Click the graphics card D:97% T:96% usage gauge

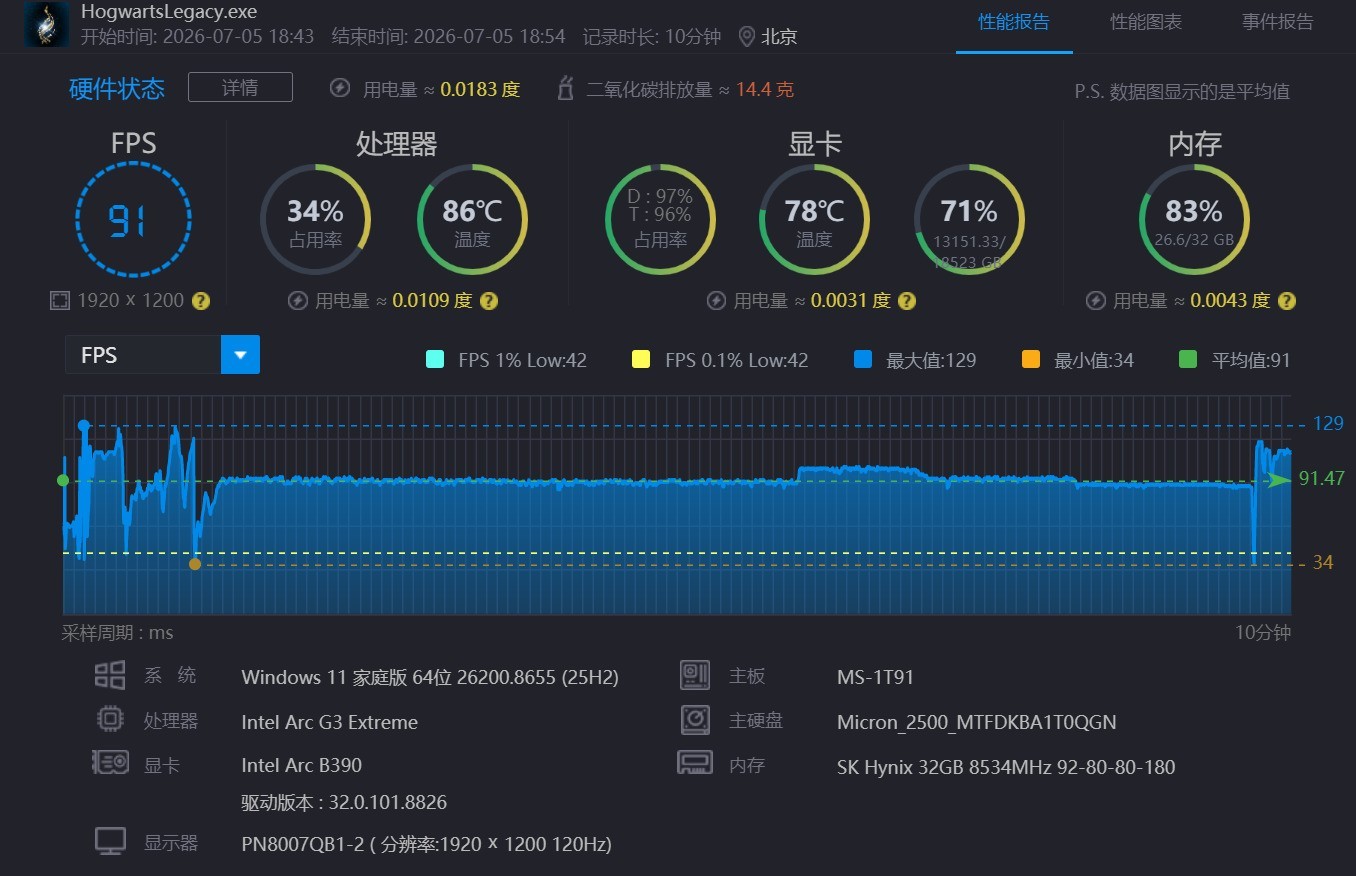661,219
